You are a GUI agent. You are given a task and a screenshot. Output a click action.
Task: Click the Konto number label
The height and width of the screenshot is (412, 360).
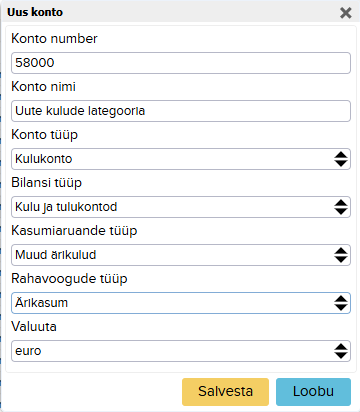point(54,39)
